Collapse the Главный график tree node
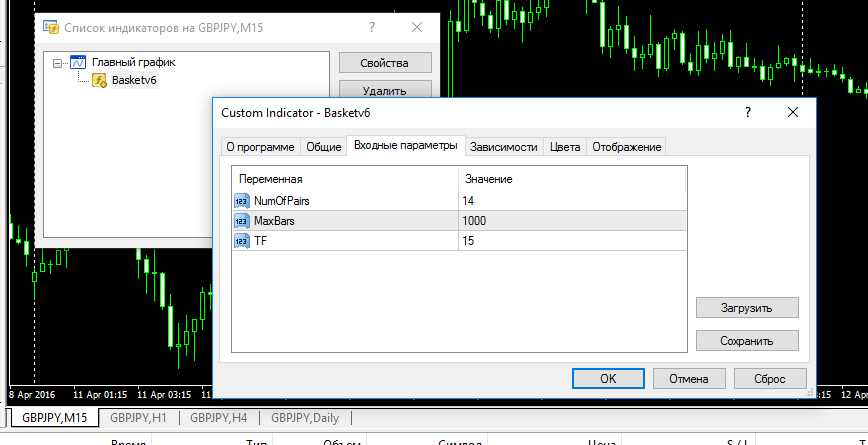 point(57,63)
